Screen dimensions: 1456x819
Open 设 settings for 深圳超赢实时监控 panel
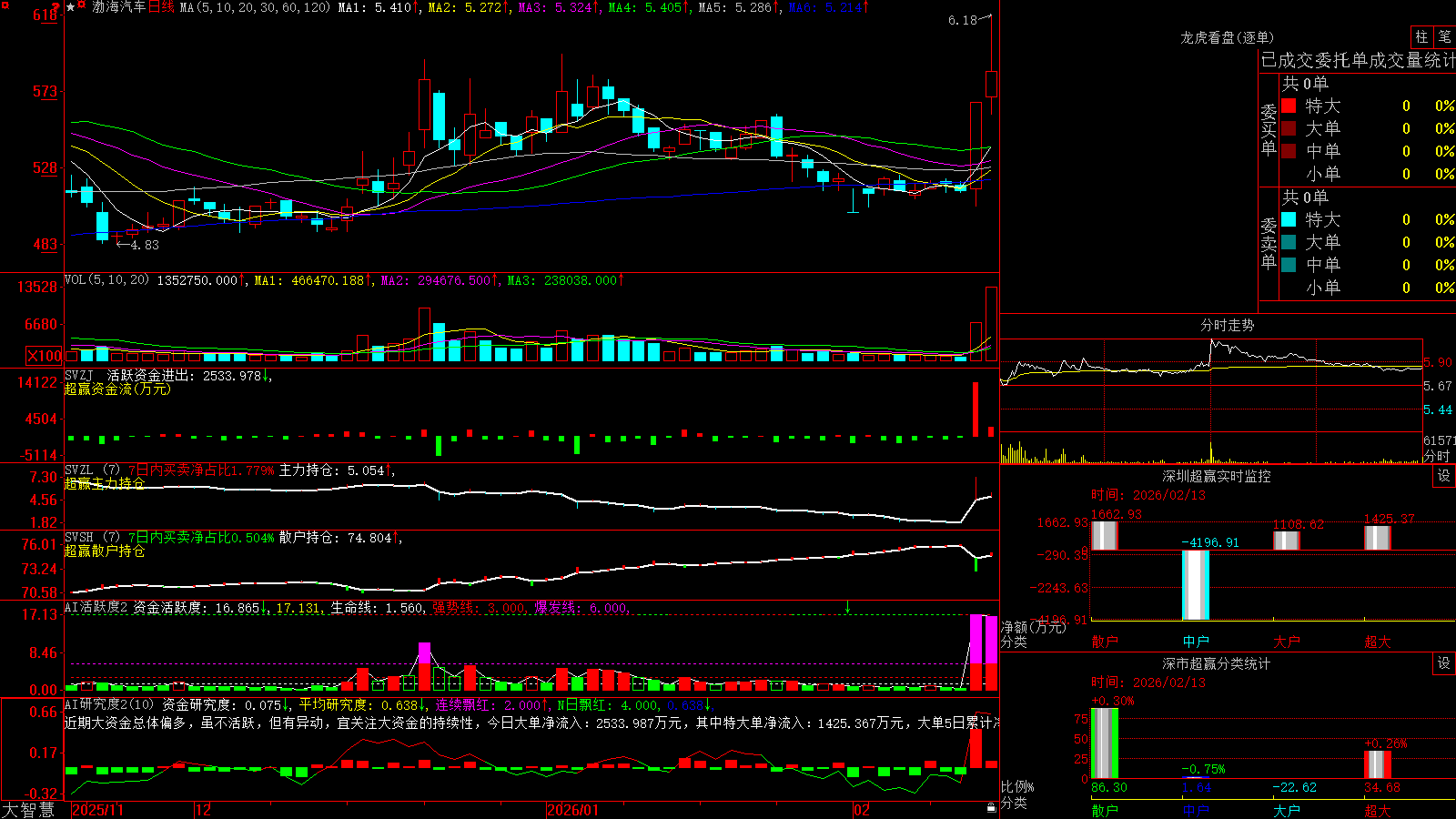point(1444,476)
